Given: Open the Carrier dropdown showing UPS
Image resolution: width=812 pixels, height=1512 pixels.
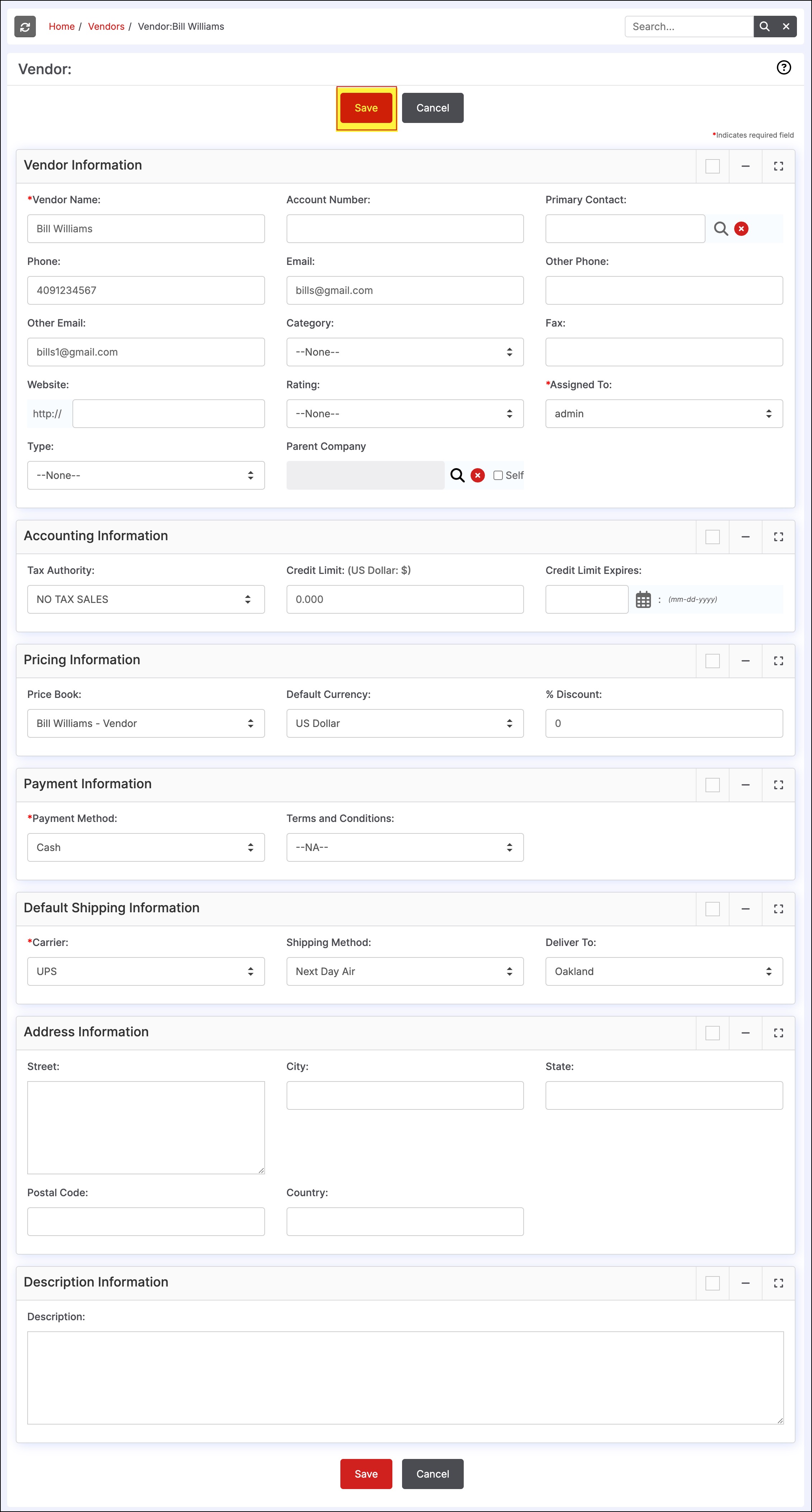Looking at the screenshot, I should click(146, 971).
